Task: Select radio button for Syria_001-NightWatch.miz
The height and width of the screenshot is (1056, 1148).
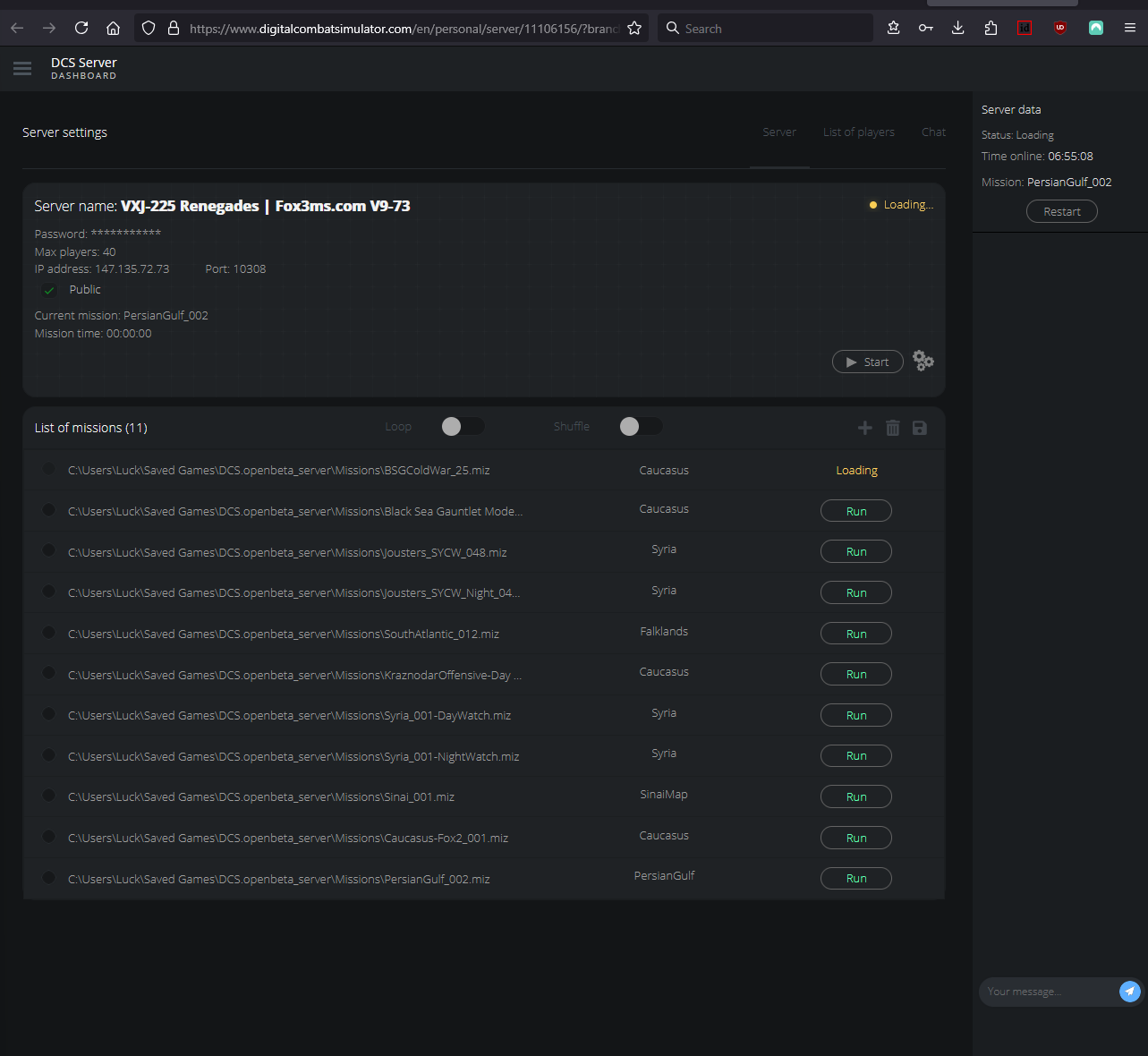Action: (49, 755)
